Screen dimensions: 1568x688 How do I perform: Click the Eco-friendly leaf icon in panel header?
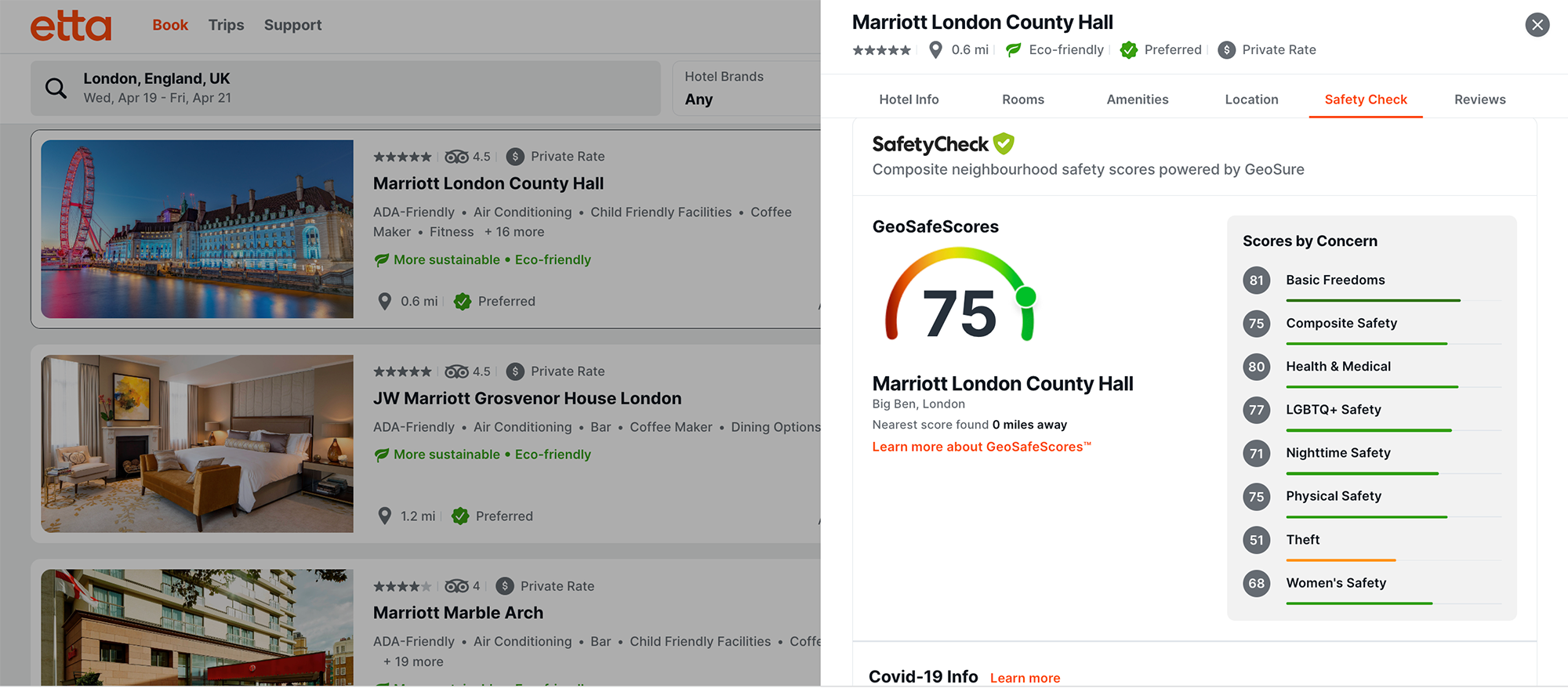pos(1014,50)
